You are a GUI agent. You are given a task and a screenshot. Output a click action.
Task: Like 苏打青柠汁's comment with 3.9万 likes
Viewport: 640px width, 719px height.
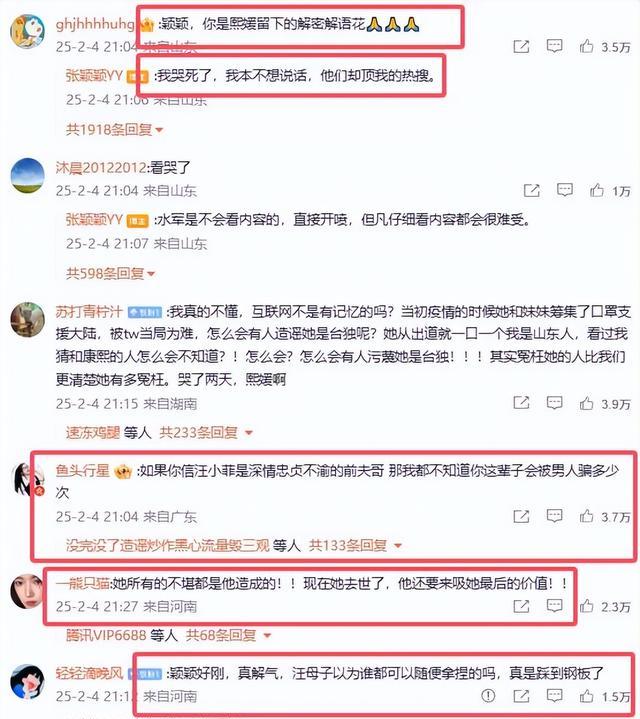(586, 403)
